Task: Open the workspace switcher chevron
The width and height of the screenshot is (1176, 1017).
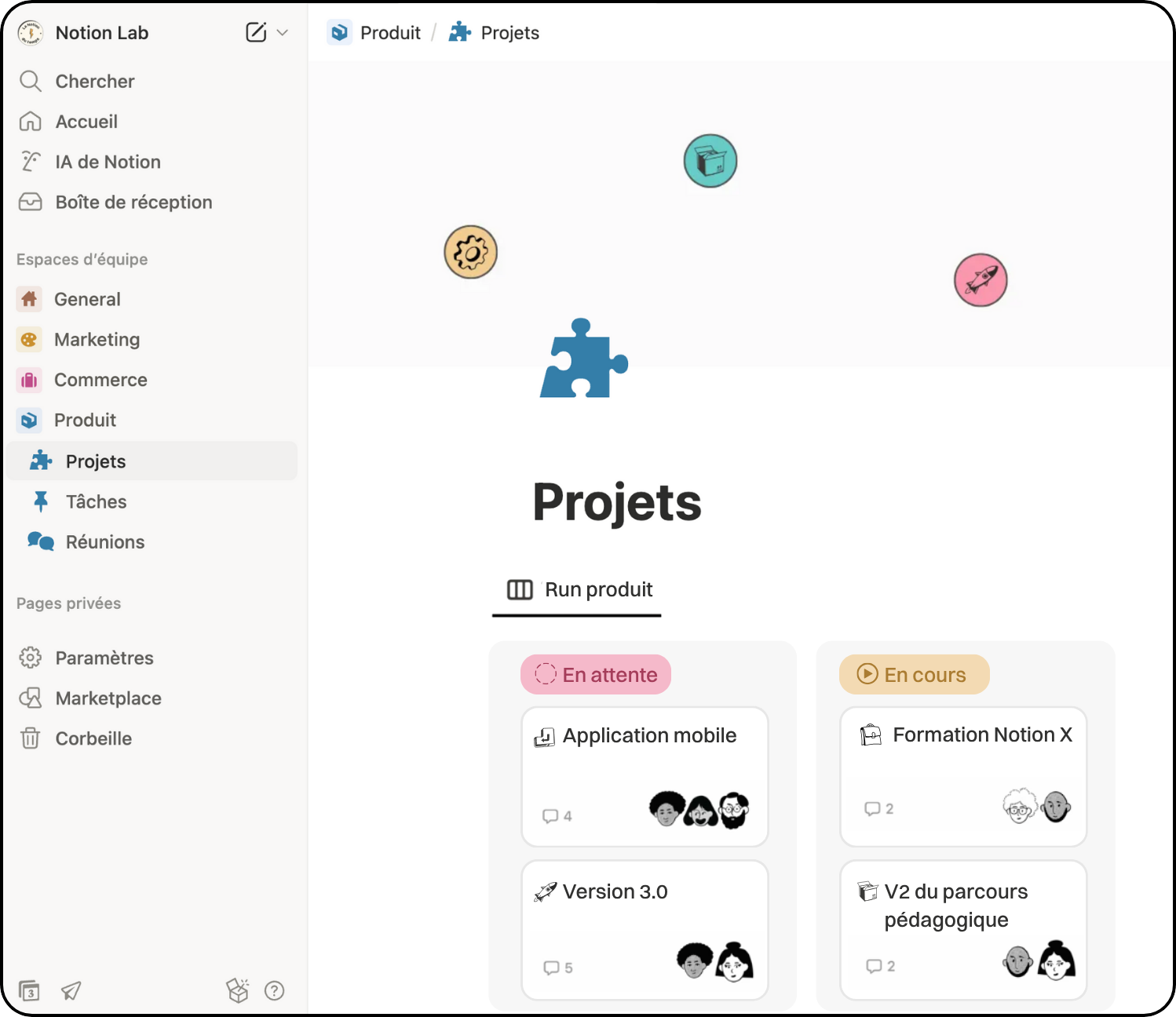Action: pyautogui.click(x=283, y=33)
